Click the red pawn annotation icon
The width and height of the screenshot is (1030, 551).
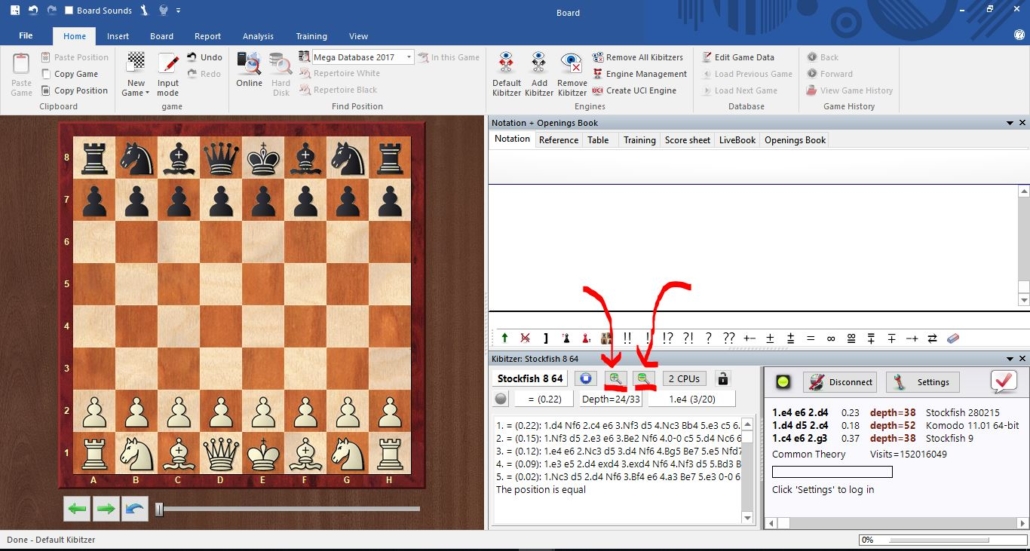[x=585, y=338]
